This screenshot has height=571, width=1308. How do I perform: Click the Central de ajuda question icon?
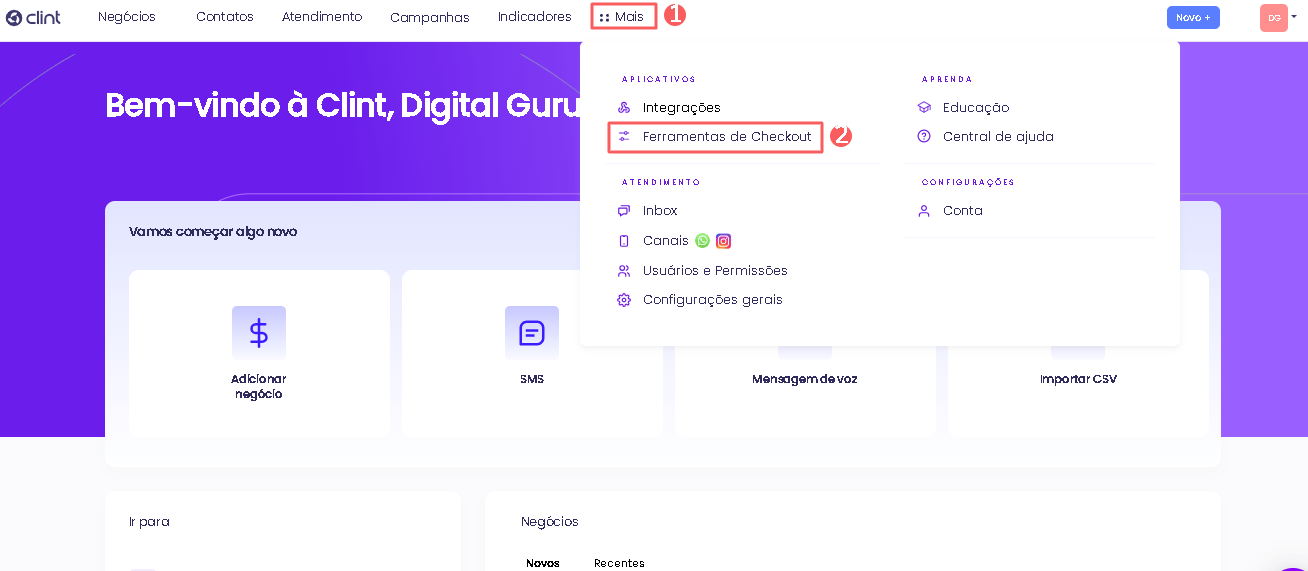(924, 137)
